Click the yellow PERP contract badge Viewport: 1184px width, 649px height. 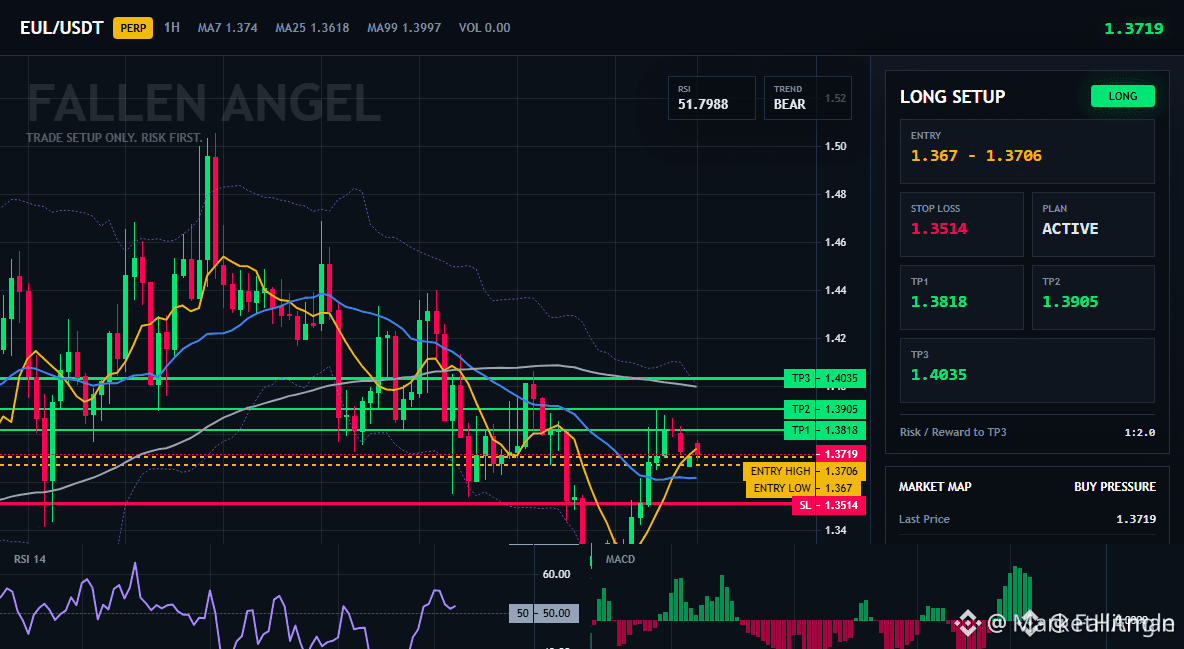tap(133, 28)
